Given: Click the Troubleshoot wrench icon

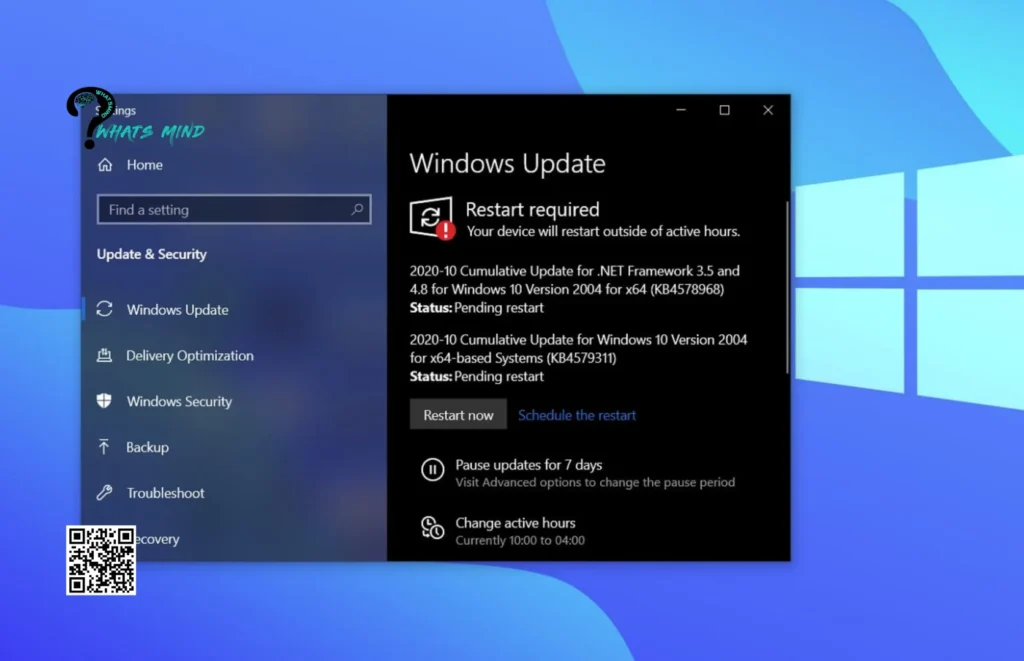Looking at the screenshot, I should (104, 492).
